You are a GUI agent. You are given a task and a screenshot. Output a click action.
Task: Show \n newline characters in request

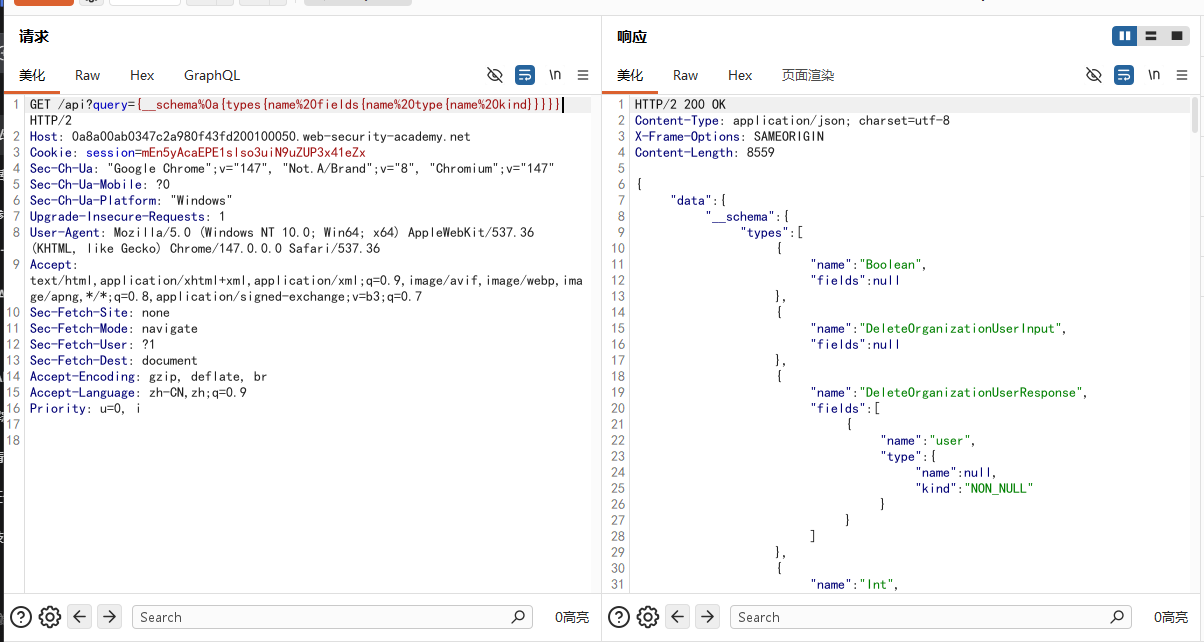[x=555, y=75]
